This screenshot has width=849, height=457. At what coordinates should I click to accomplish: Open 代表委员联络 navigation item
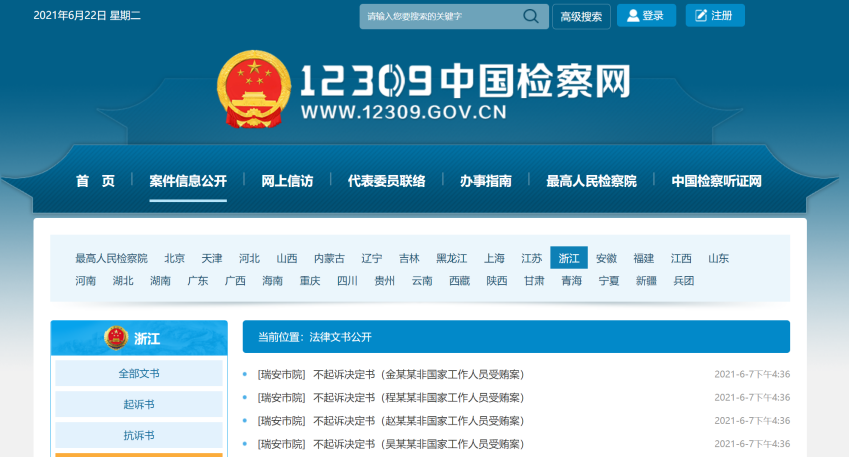pyautogui.click(x=387, y=181)
